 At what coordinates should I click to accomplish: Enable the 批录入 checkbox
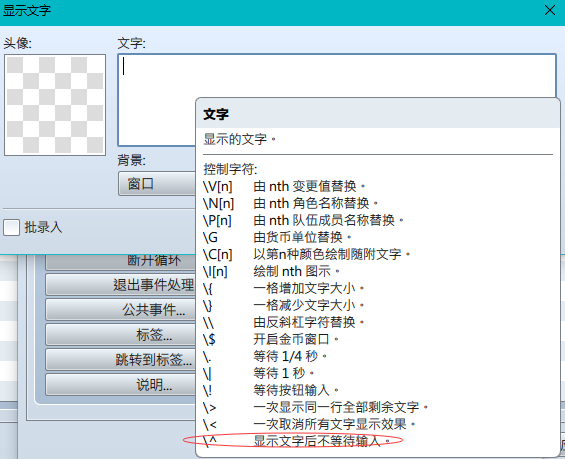12,228
